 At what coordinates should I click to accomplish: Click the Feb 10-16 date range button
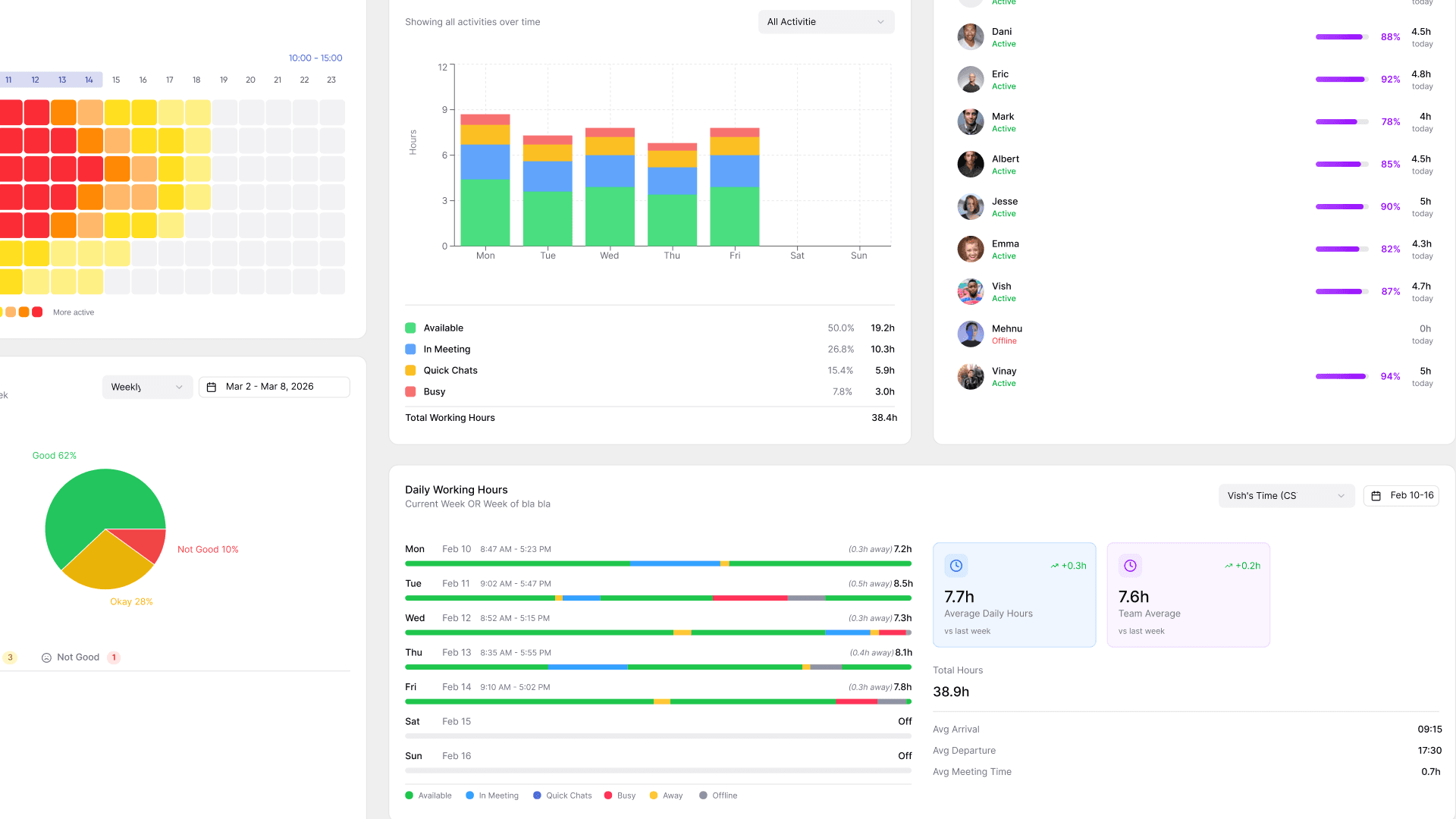(1401, 496)
